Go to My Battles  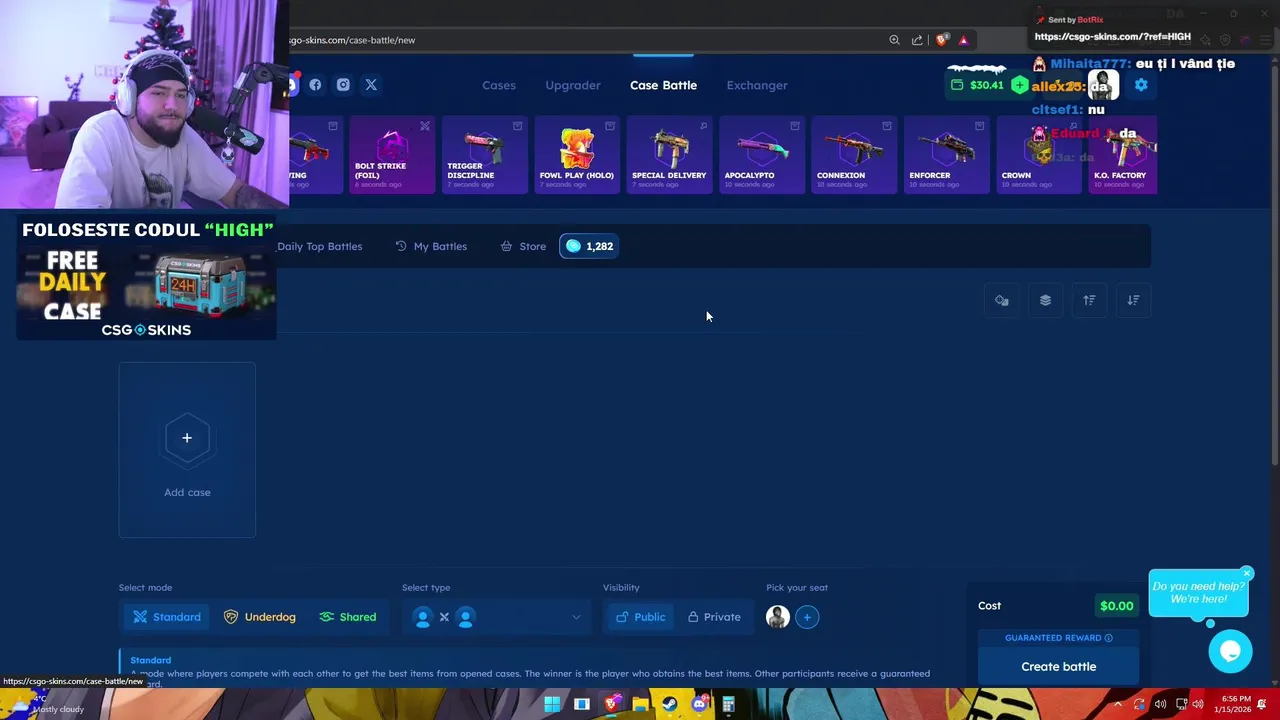click(431, 246)
